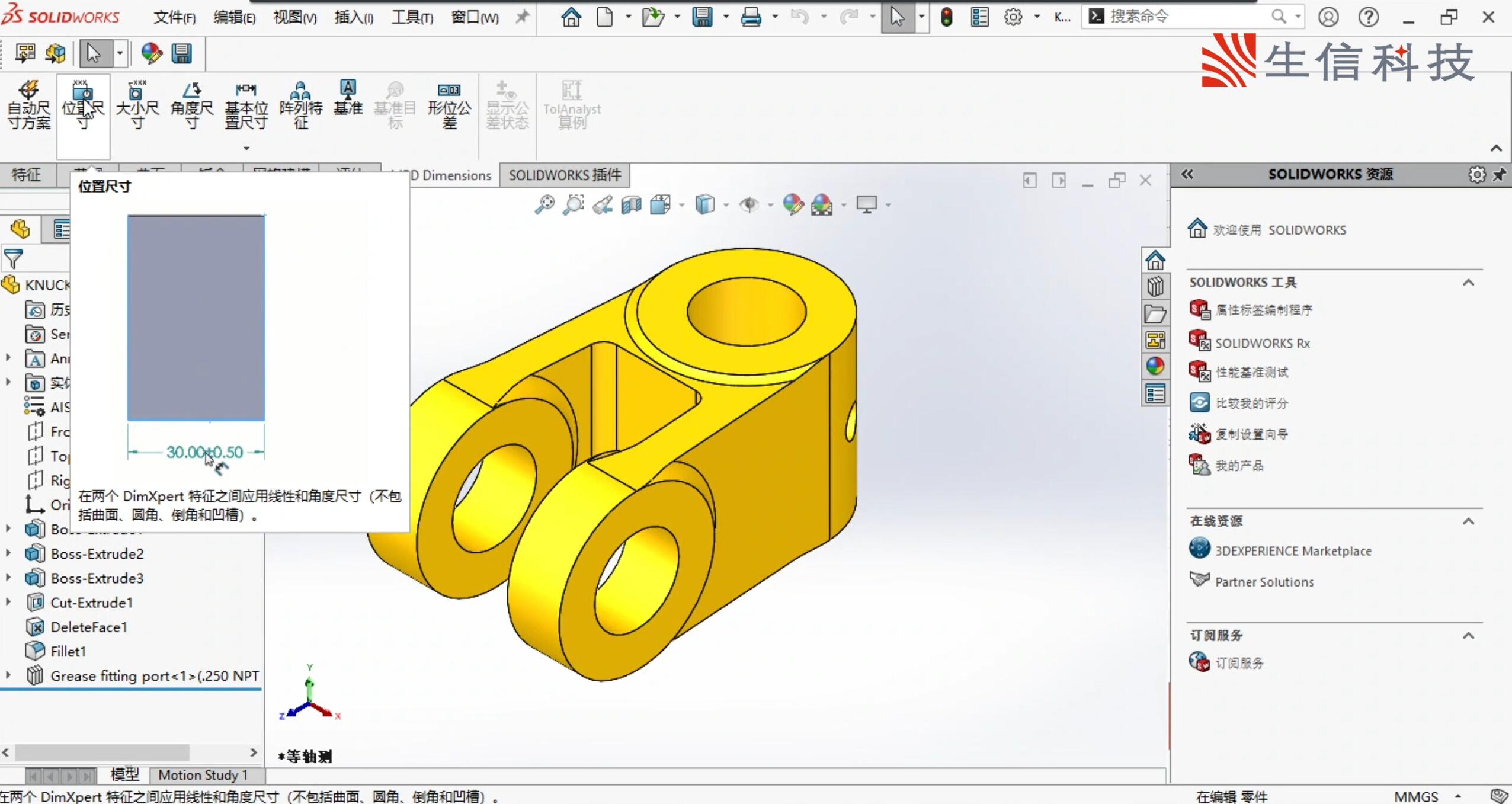Viewport: 1512px width, 804px height.
Task: Open the 视图(V) menu
Action: pos(295,17)
